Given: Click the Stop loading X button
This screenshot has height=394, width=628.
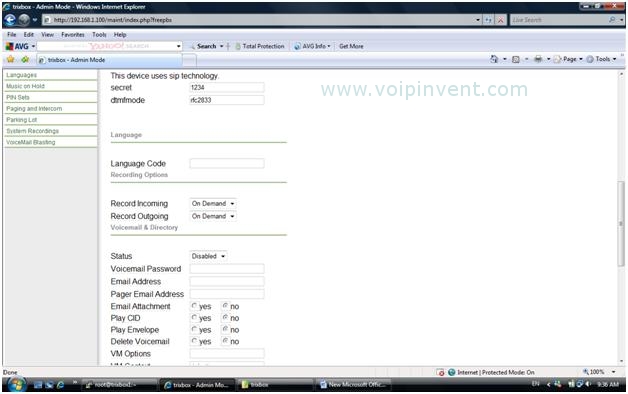Looking at the screenshot, I should pos(501,20).
